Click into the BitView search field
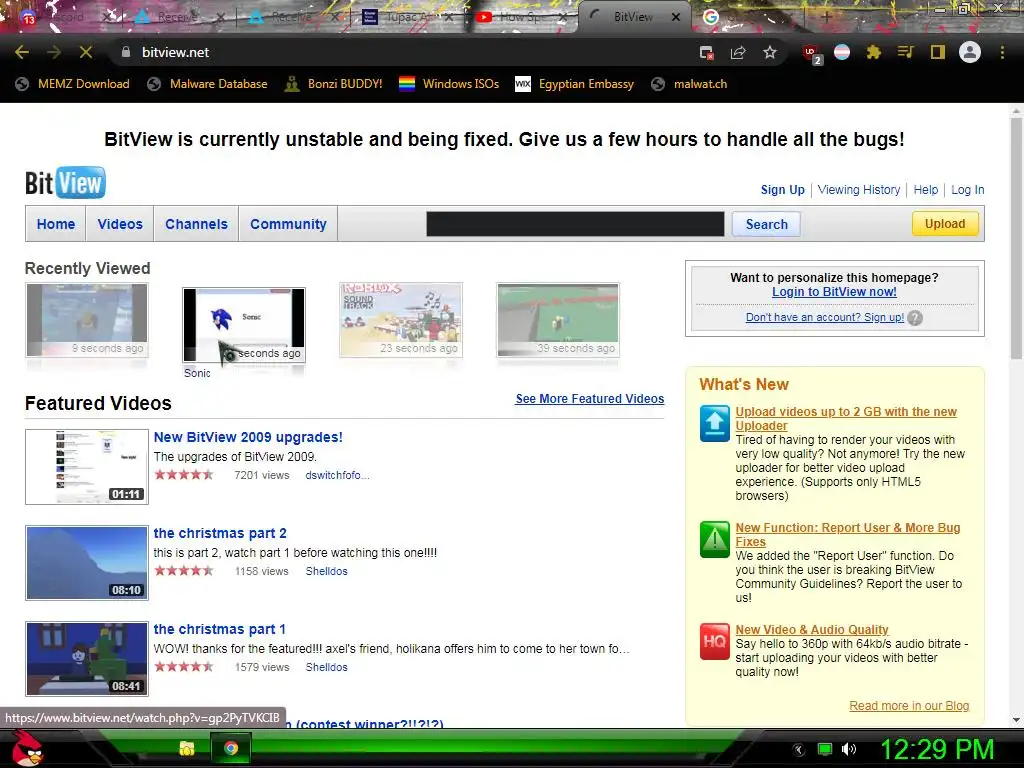This screenshot has width=1024, height=768. point(575,224)
